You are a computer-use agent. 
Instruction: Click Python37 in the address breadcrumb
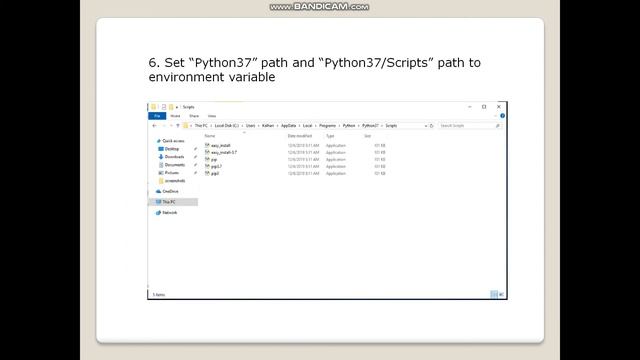(370, 126)
